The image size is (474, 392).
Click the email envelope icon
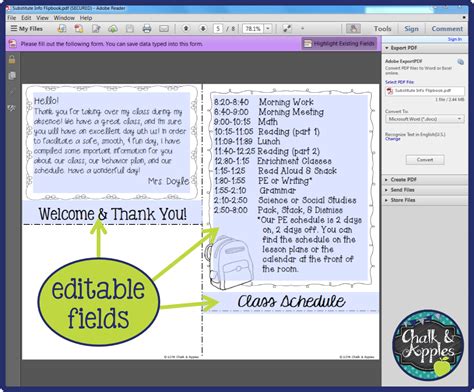tap(164, 29)
